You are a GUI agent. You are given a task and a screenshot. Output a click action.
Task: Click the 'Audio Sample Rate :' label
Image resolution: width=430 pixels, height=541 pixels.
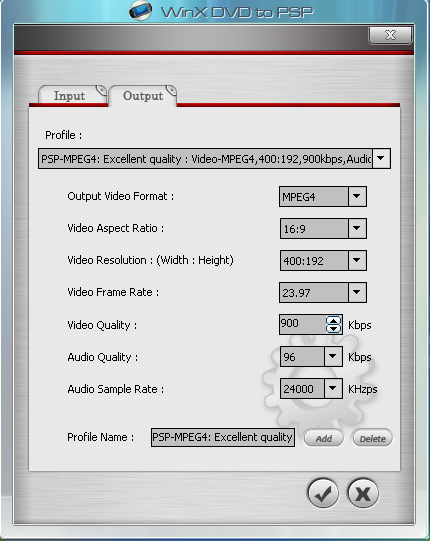click(x=116, y=389)
